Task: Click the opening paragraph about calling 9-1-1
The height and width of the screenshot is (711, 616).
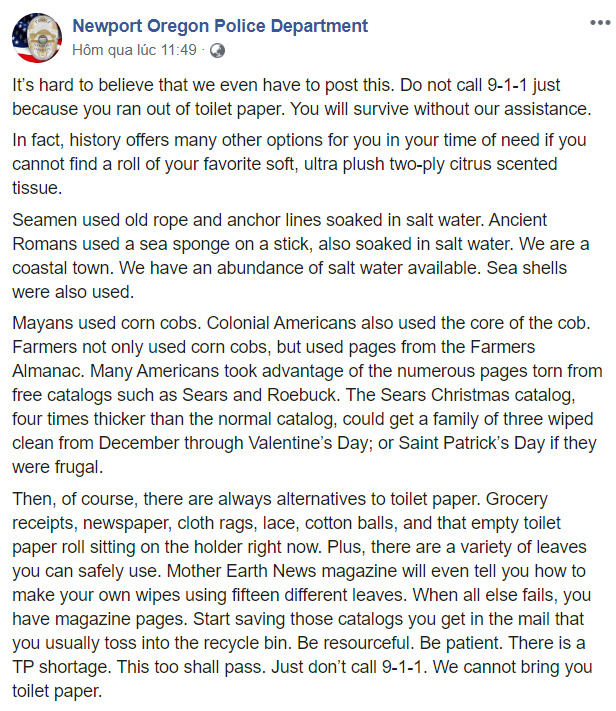Action: [x=302, y=97]
